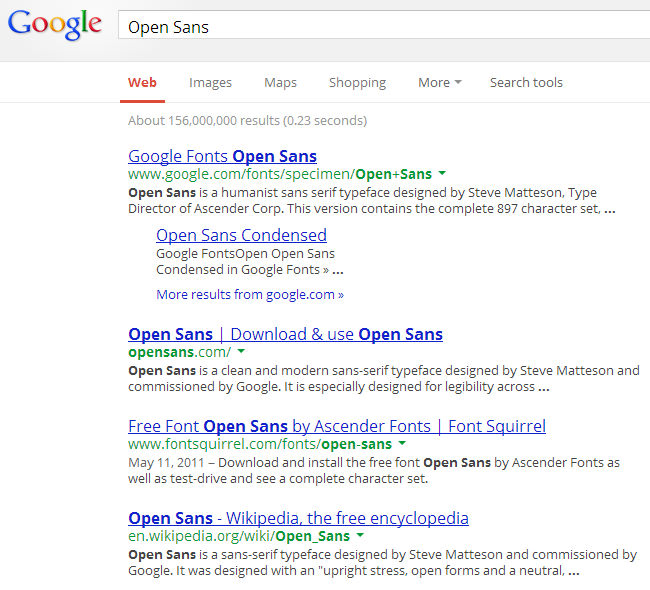Switch to the Images tab
This screenshot has height=590, width=650.
[x=210, y=83]
